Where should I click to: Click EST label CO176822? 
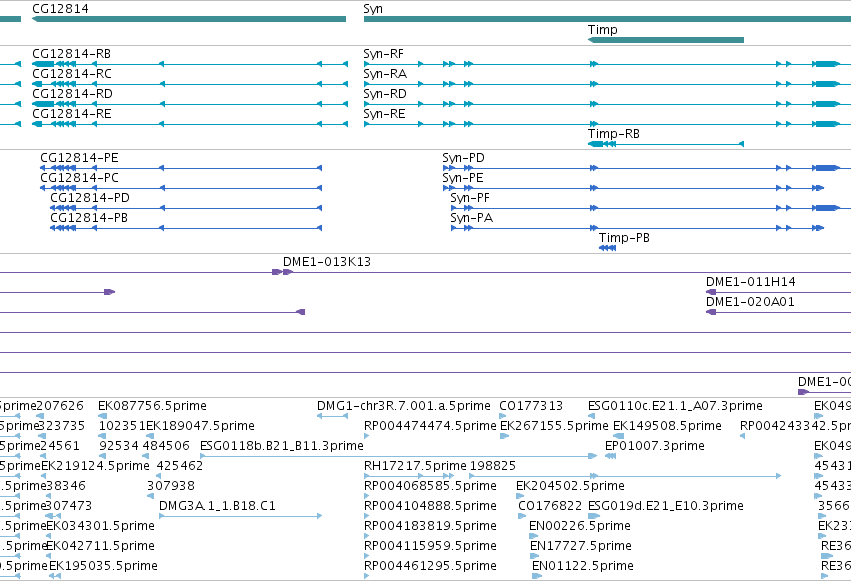pos(550,506)
